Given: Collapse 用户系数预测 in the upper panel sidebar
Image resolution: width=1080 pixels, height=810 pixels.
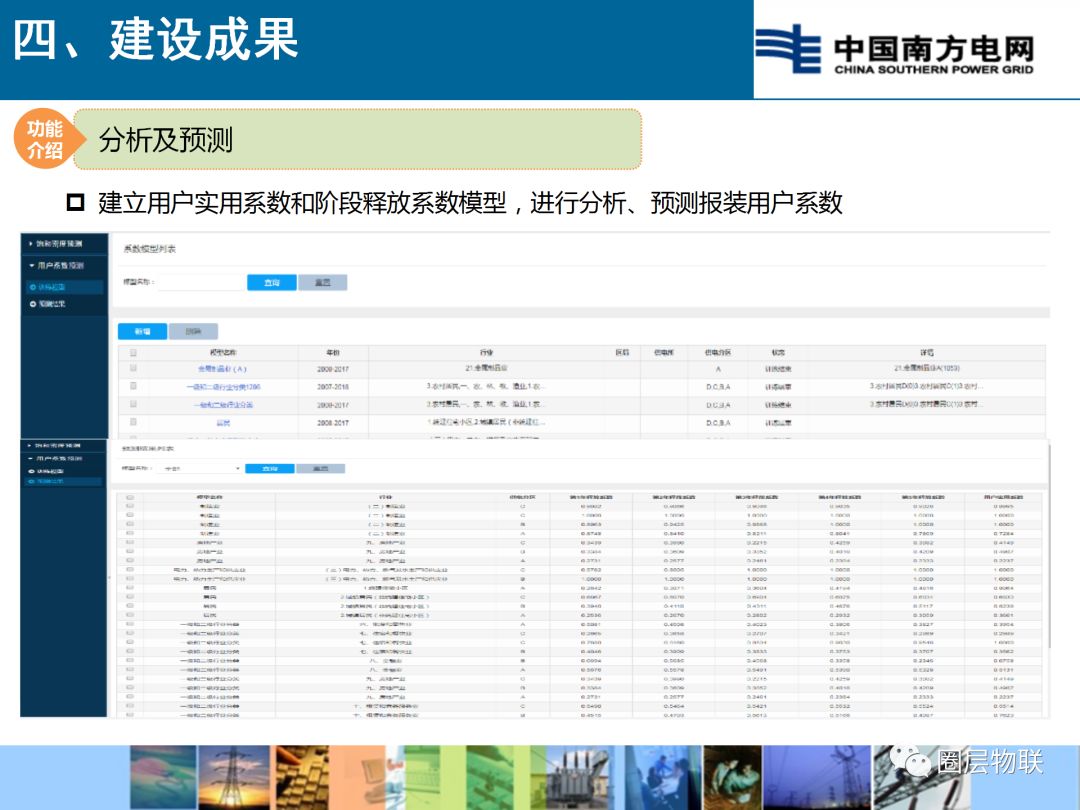Looking at the screenshot, I should (x=56, y=265).
